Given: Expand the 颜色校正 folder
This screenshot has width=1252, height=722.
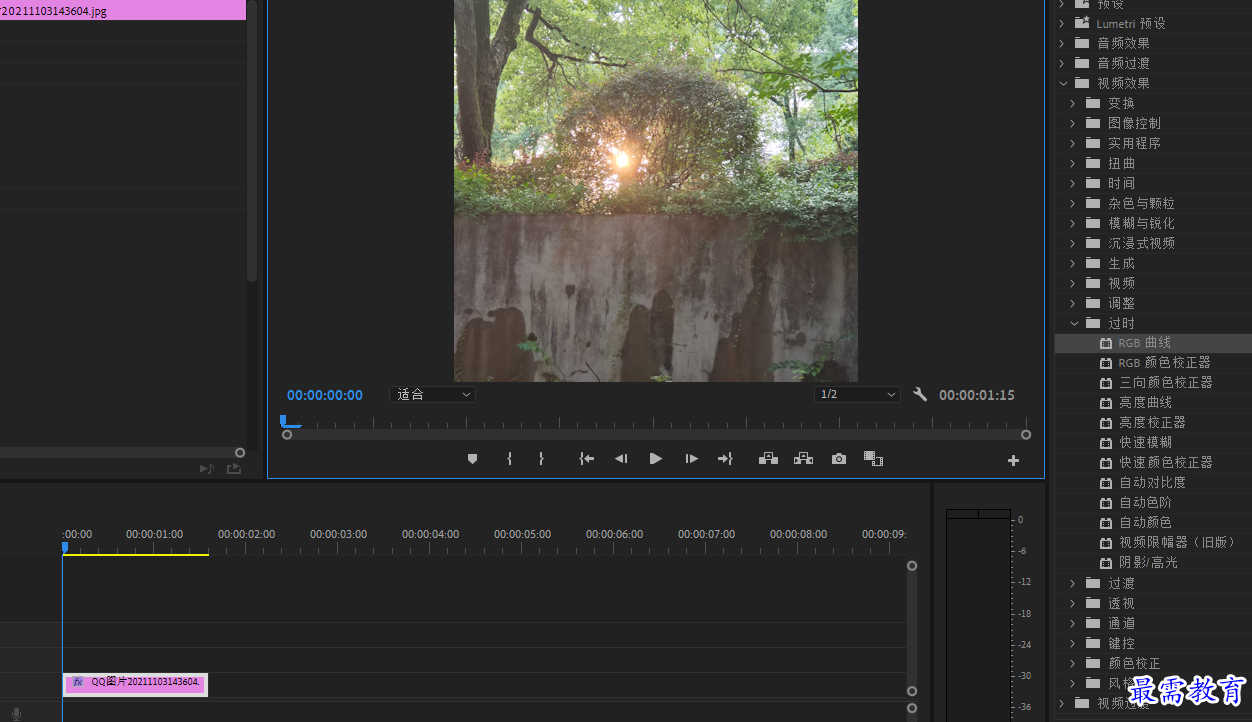Looking at the screenshot, I should (x=1073, y=663).
